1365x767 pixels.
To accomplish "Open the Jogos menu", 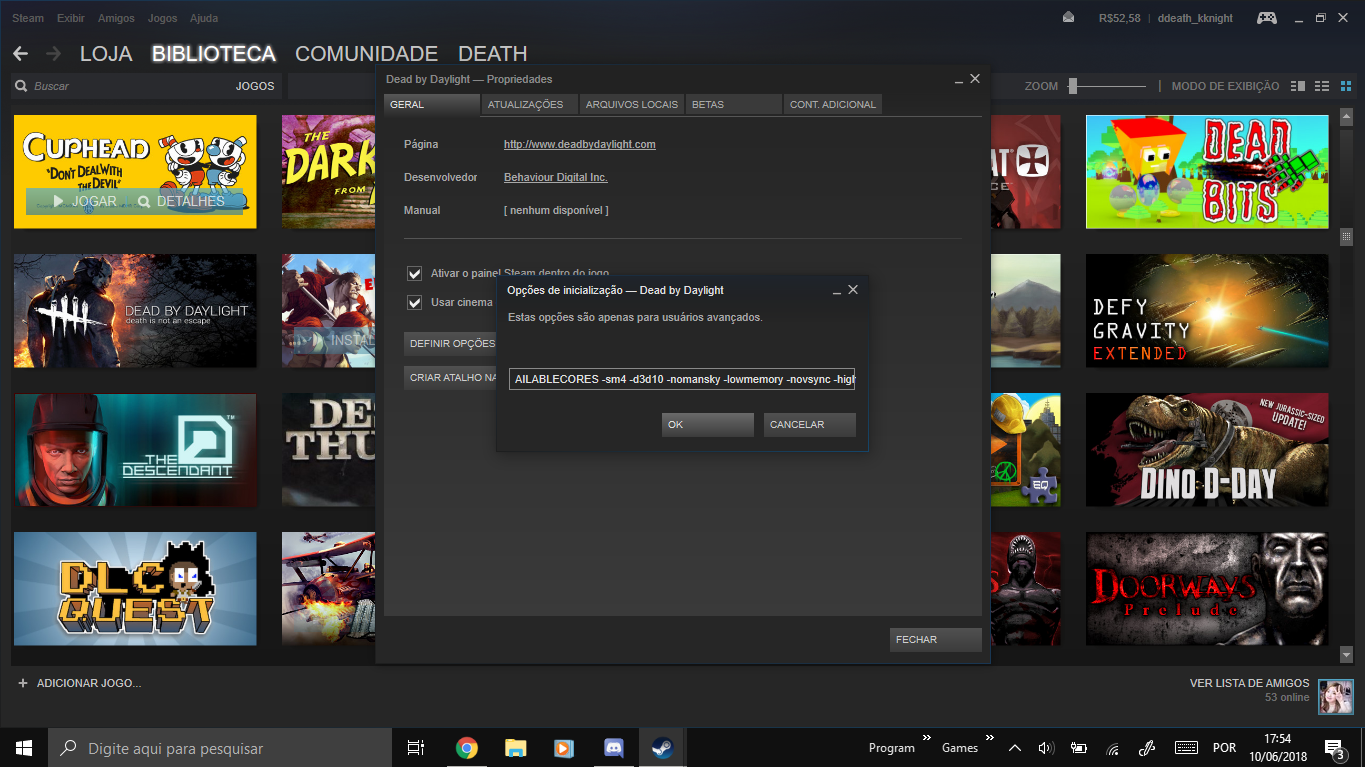I will [162, 18].
